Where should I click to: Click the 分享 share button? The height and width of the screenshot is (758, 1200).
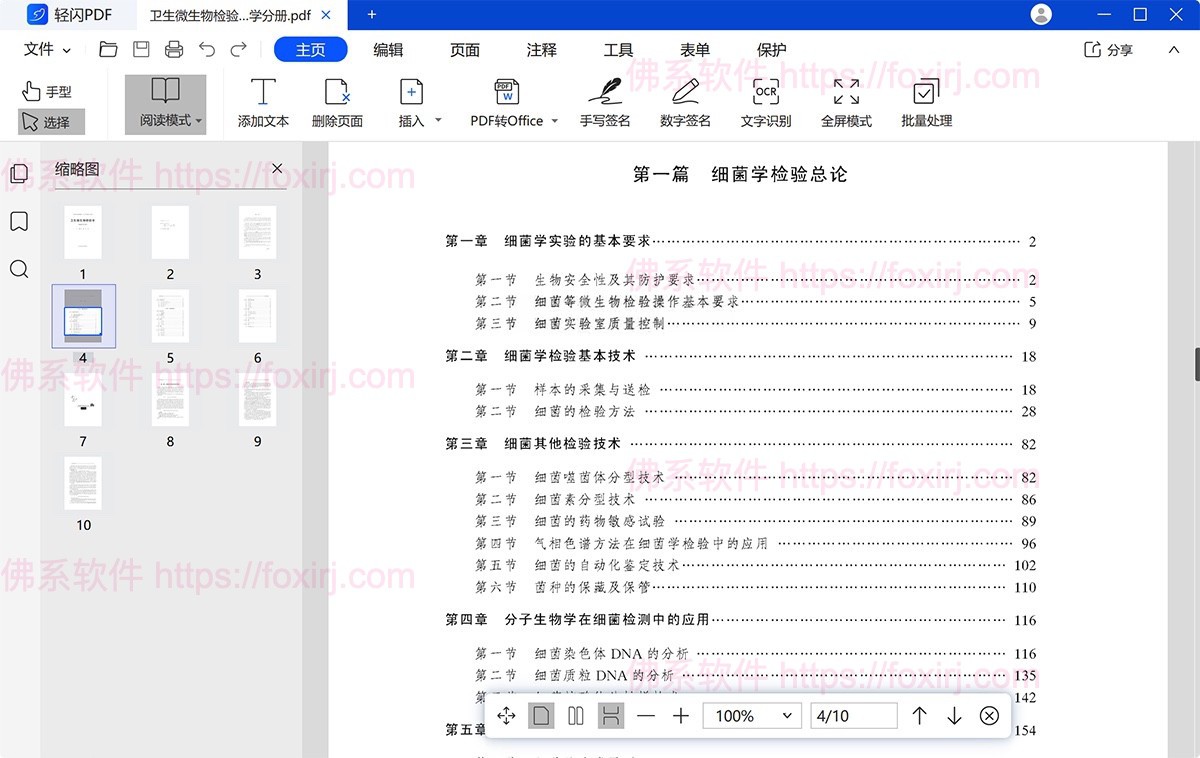(x=1108, y=48)
